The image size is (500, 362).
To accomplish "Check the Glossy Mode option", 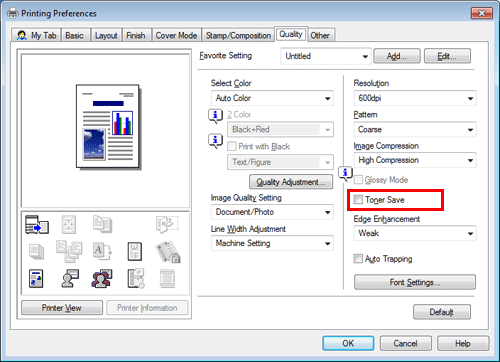I will point(358,180).
